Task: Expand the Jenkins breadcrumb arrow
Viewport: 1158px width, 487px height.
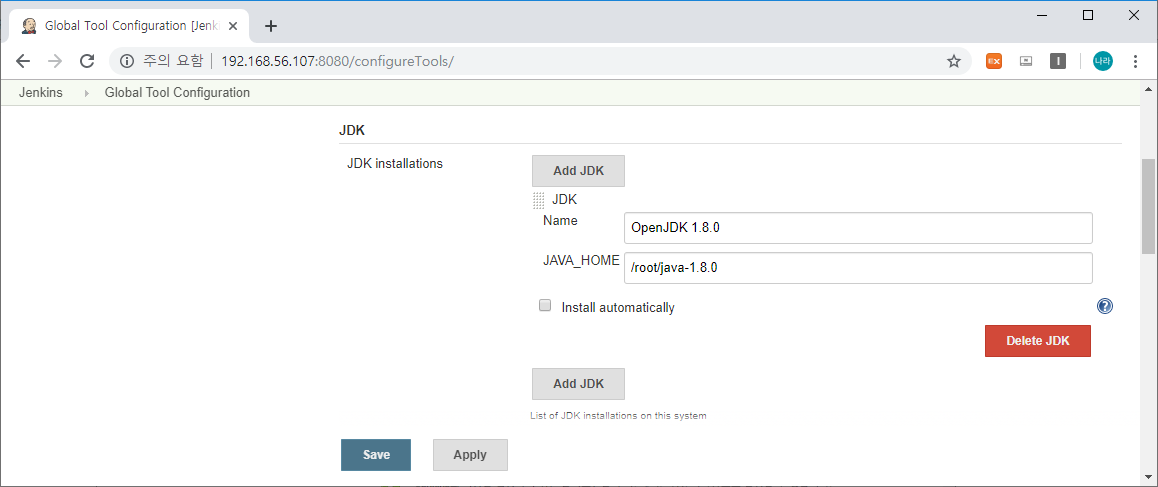Action: [87, 94]
